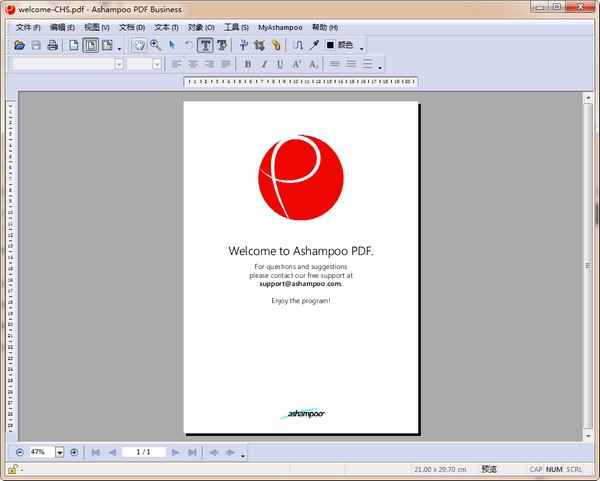Expand the zoom percentage dropdown

pyautogui.click(x=60, y=452)
